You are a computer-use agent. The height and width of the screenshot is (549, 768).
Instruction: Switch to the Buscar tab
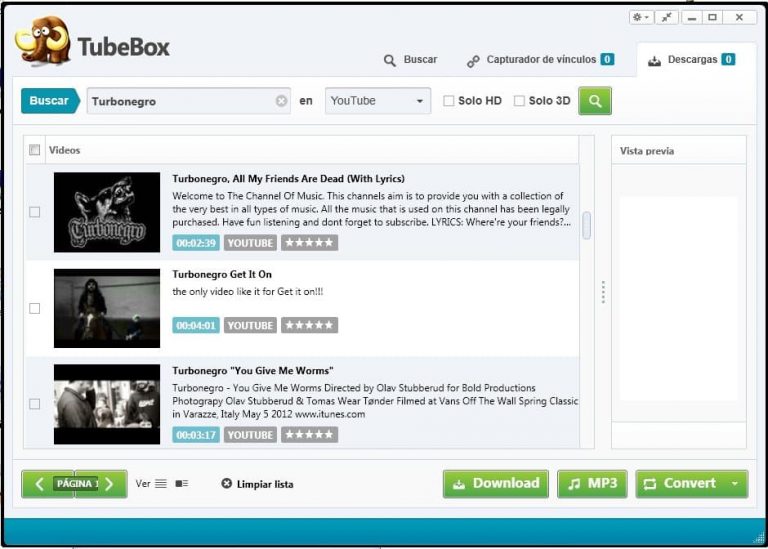pos(410,60)
